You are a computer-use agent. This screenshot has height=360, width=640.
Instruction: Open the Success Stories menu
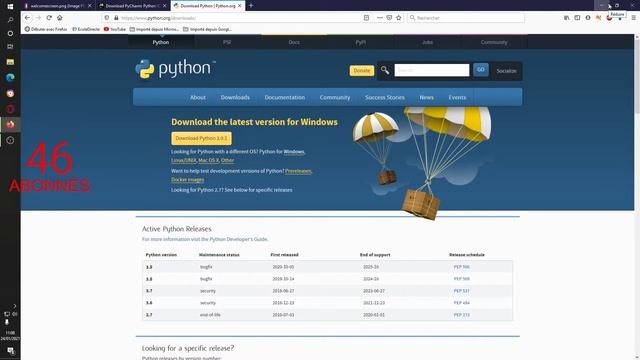(385, 97)
